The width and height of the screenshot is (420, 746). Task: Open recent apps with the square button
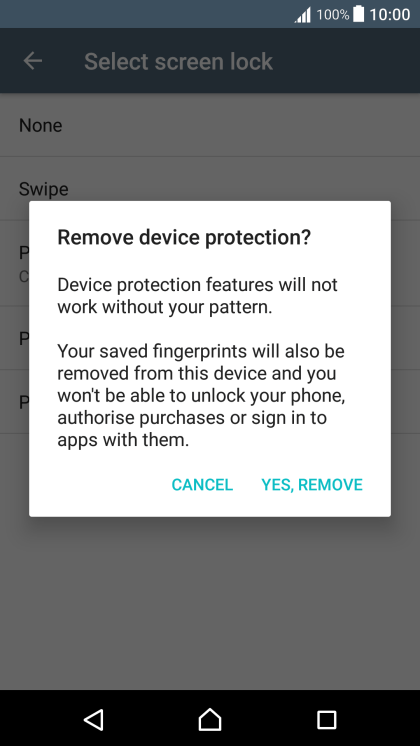[326, 719]
